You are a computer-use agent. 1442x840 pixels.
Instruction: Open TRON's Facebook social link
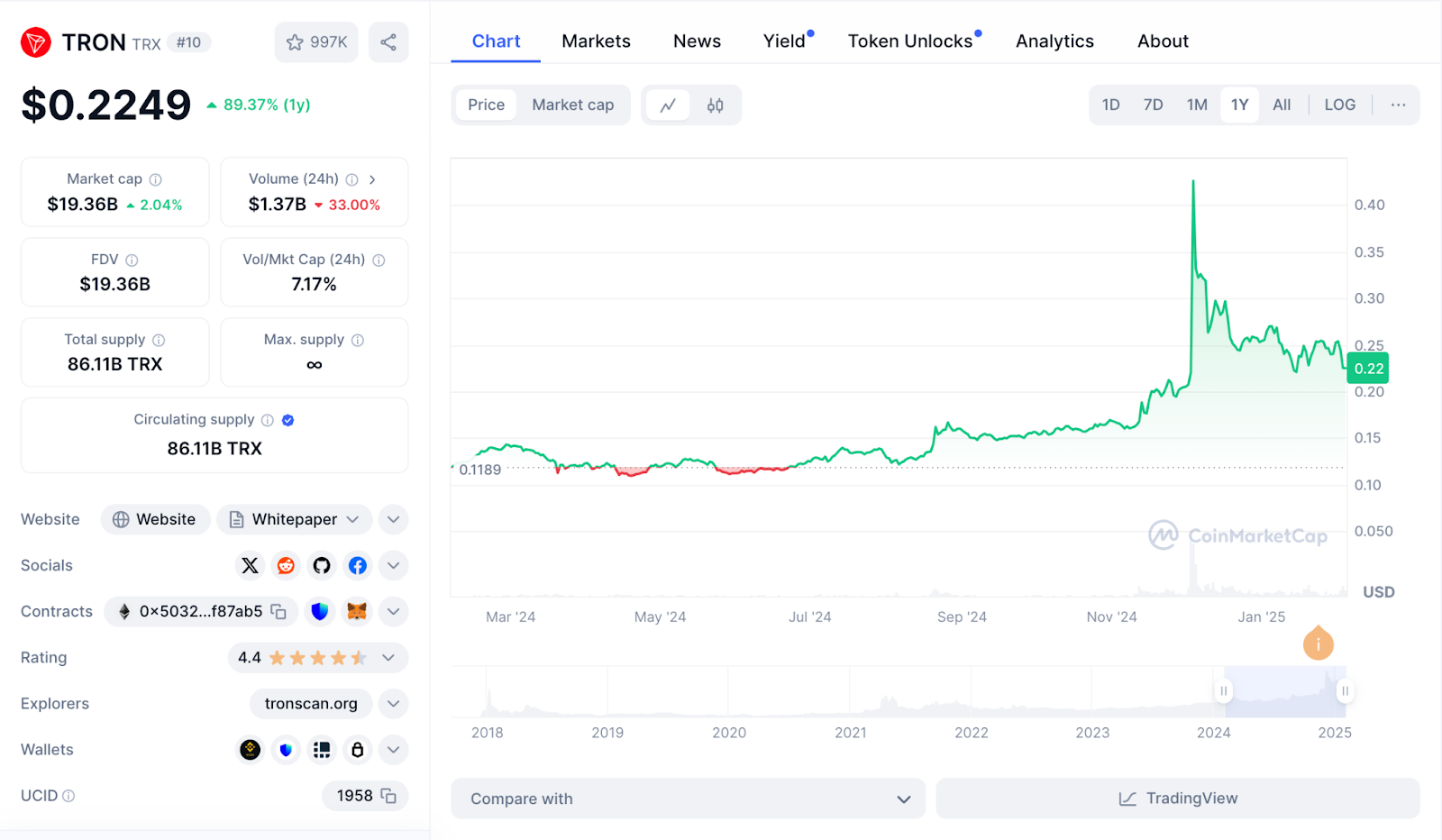pyautogui.click(x=358, y=565)
